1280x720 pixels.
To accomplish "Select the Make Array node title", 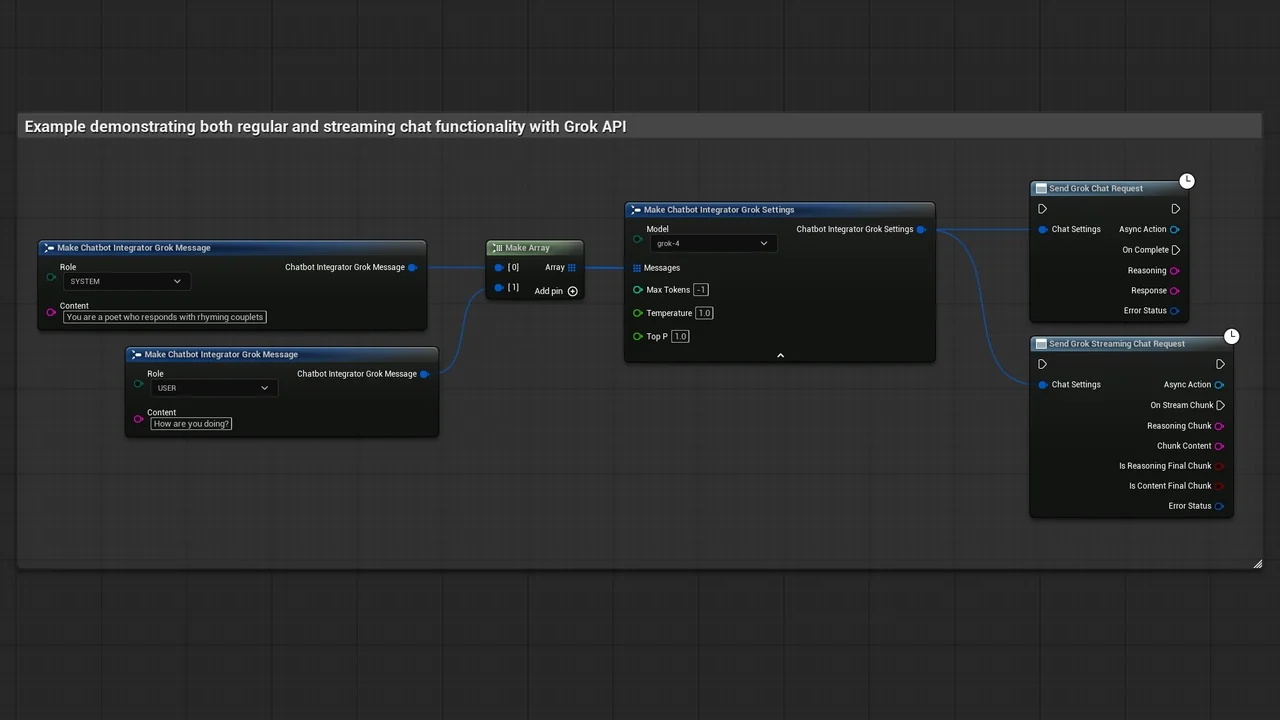I will (x=527, y=248).
